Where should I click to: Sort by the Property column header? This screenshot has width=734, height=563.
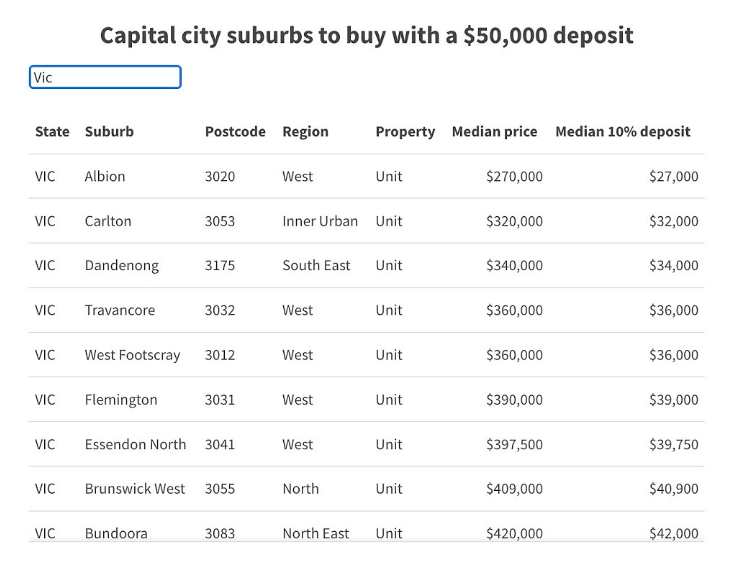pos(405,132)
